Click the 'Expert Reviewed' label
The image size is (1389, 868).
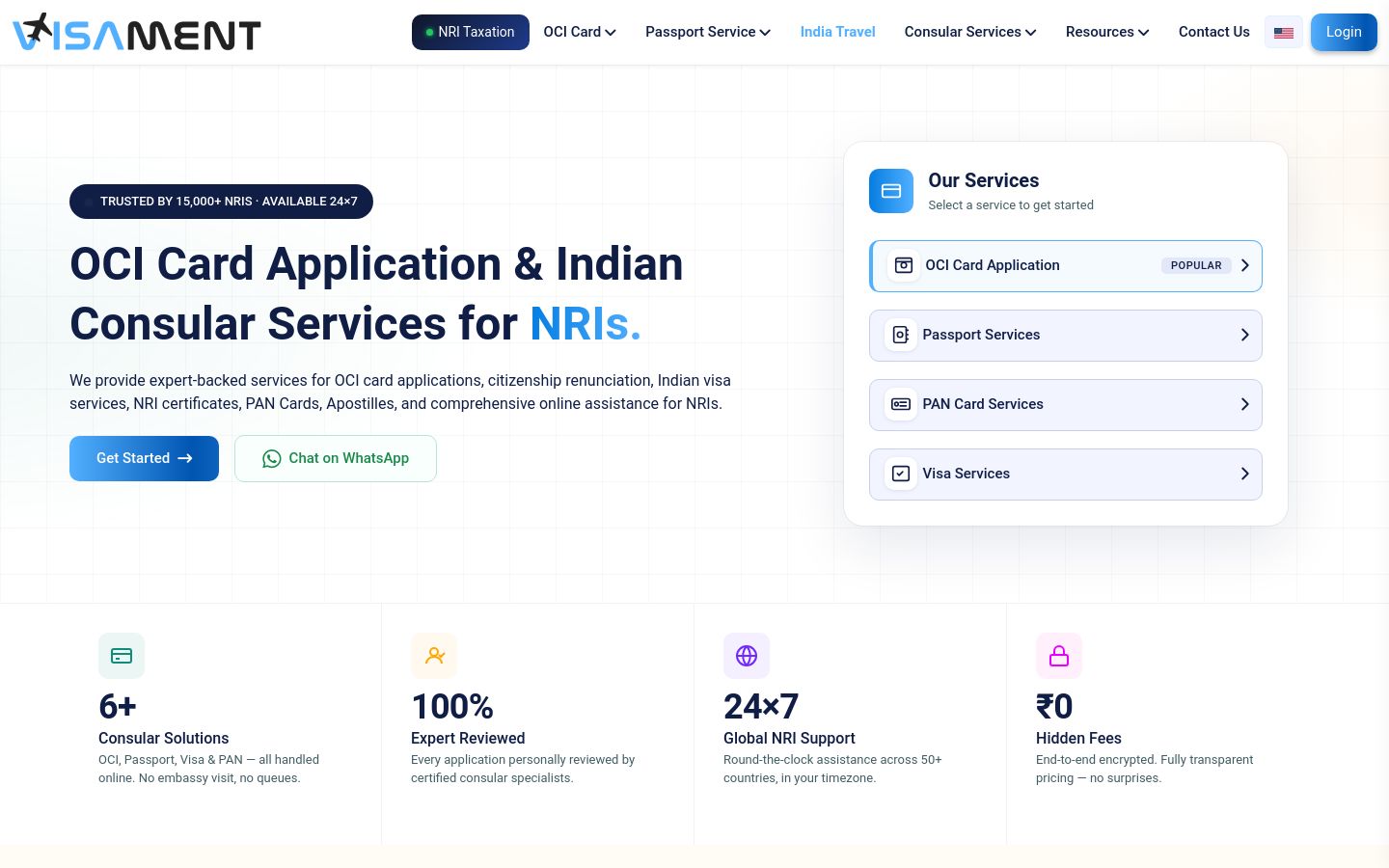click(x=468, y=738)
